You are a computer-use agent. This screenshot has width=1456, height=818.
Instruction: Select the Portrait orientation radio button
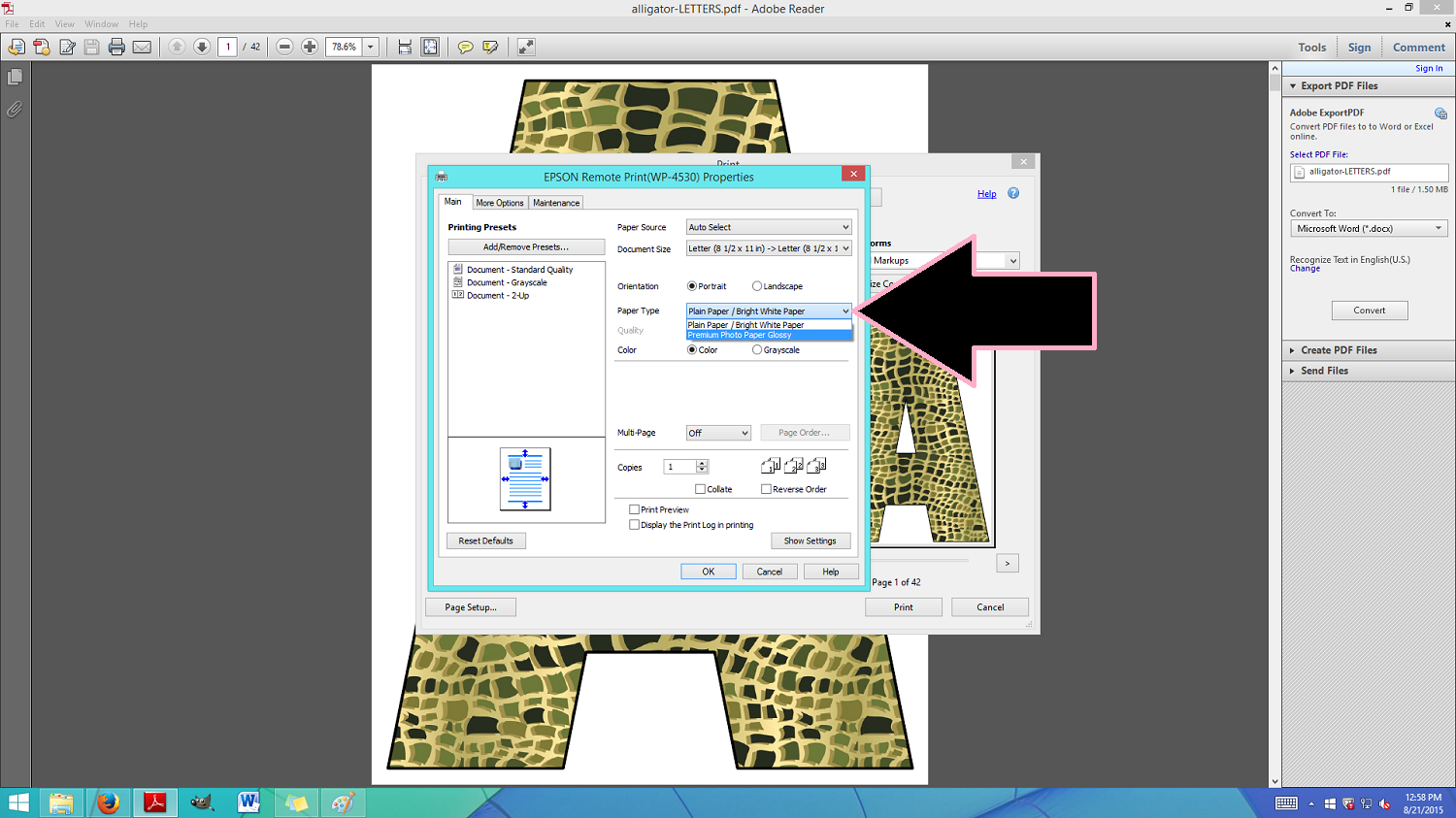692,286
